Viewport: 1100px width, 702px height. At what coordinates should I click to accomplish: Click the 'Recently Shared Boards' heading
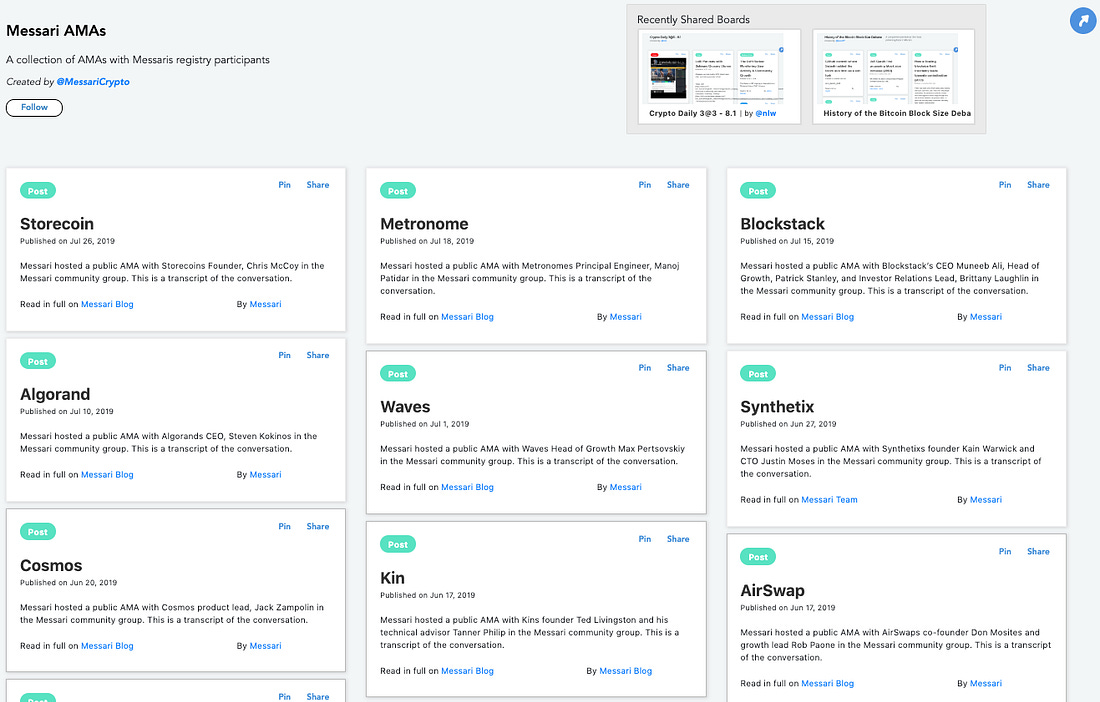point(693,20)
